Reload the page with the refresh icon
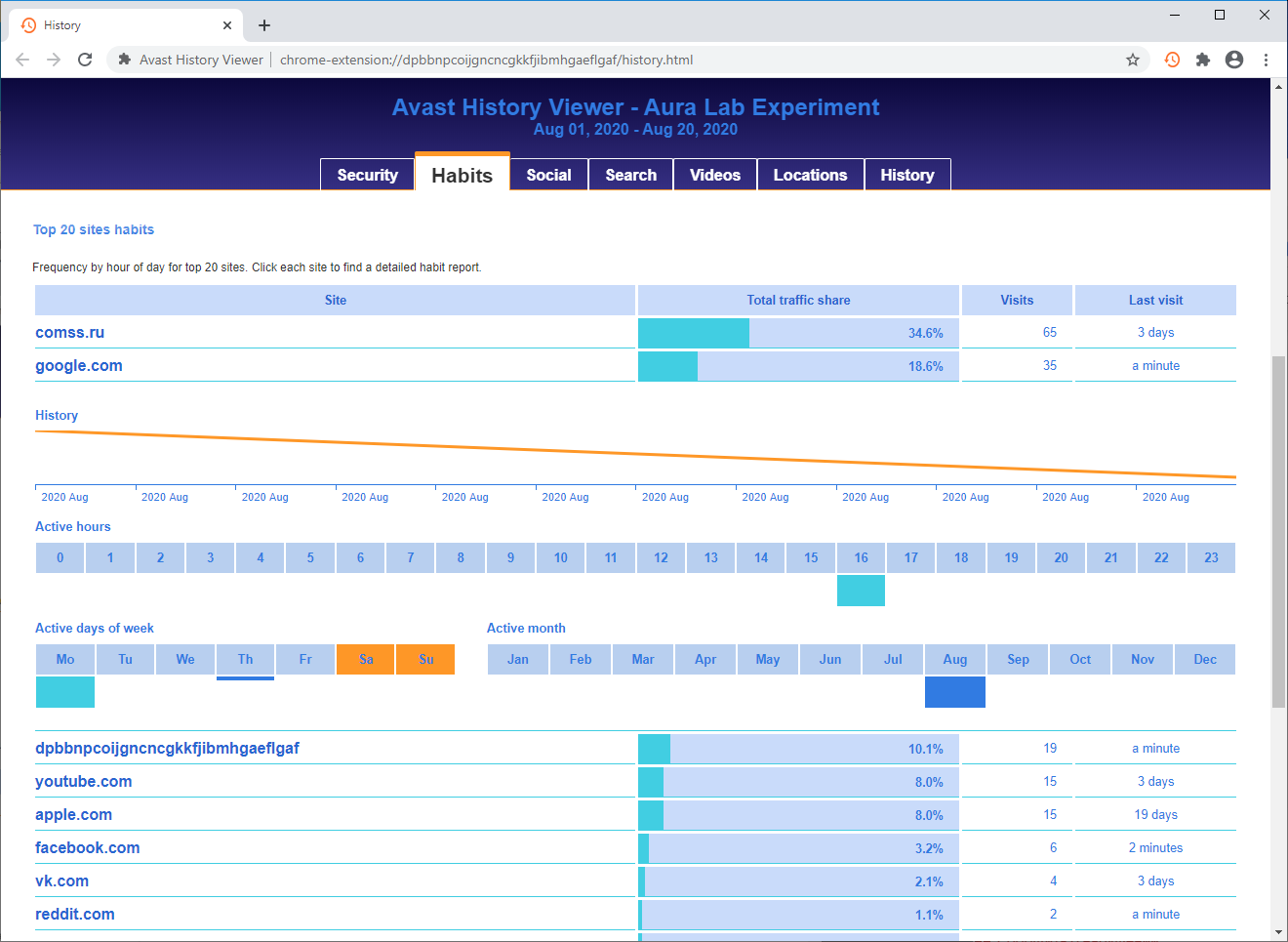This screenshot has height=942, width=1288. (85, 60)
